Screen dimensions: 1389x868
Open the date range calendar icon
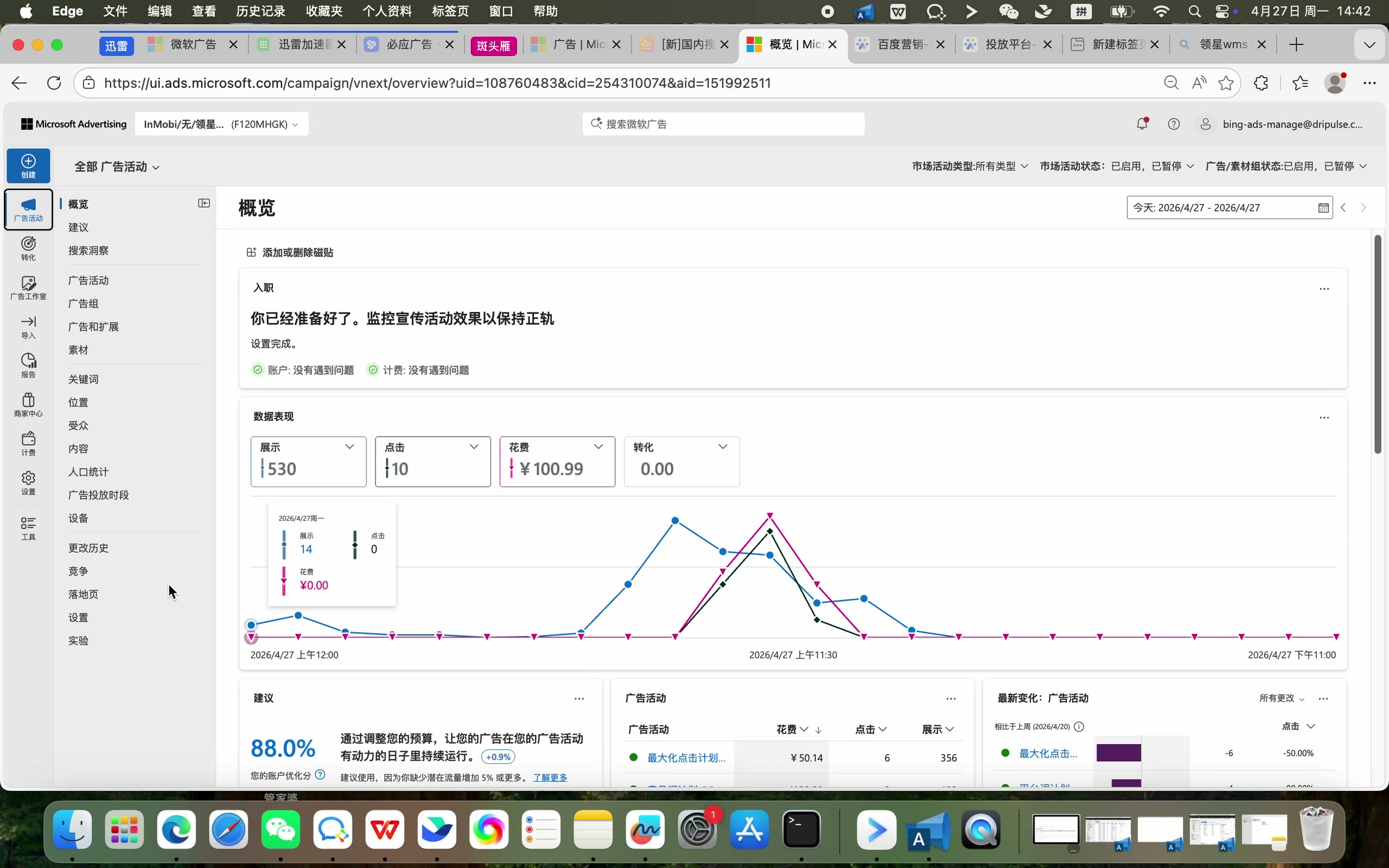click(x=1323, y=208)
